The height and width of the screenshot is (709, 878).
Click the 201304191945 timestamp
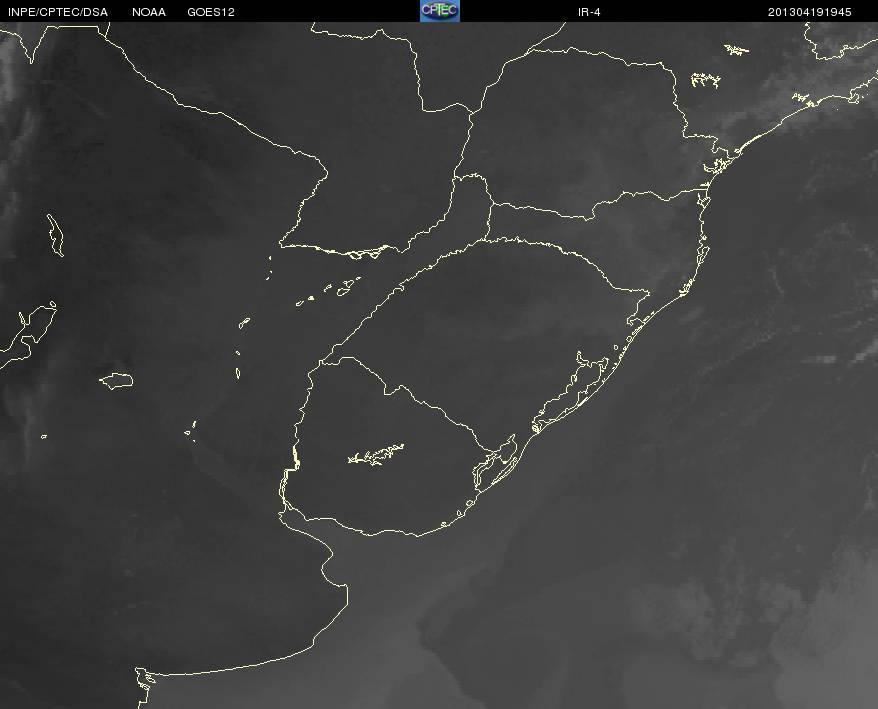pos(810,12)
